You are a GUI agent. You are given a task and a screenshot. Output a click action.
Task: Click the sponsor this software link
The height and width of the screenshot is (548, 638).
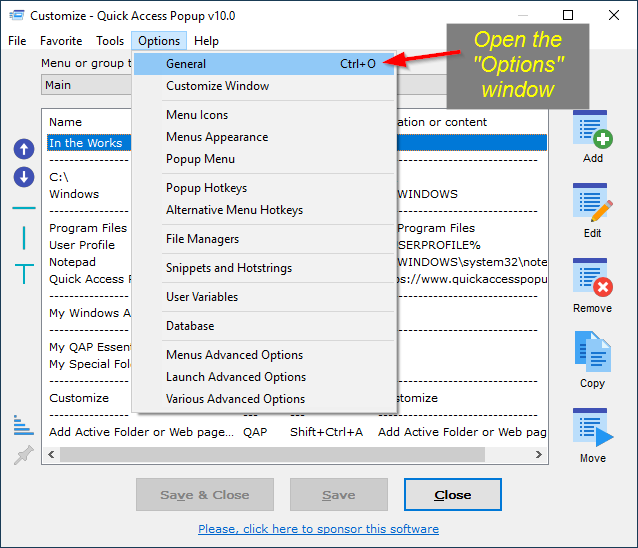tap(318, 529)
